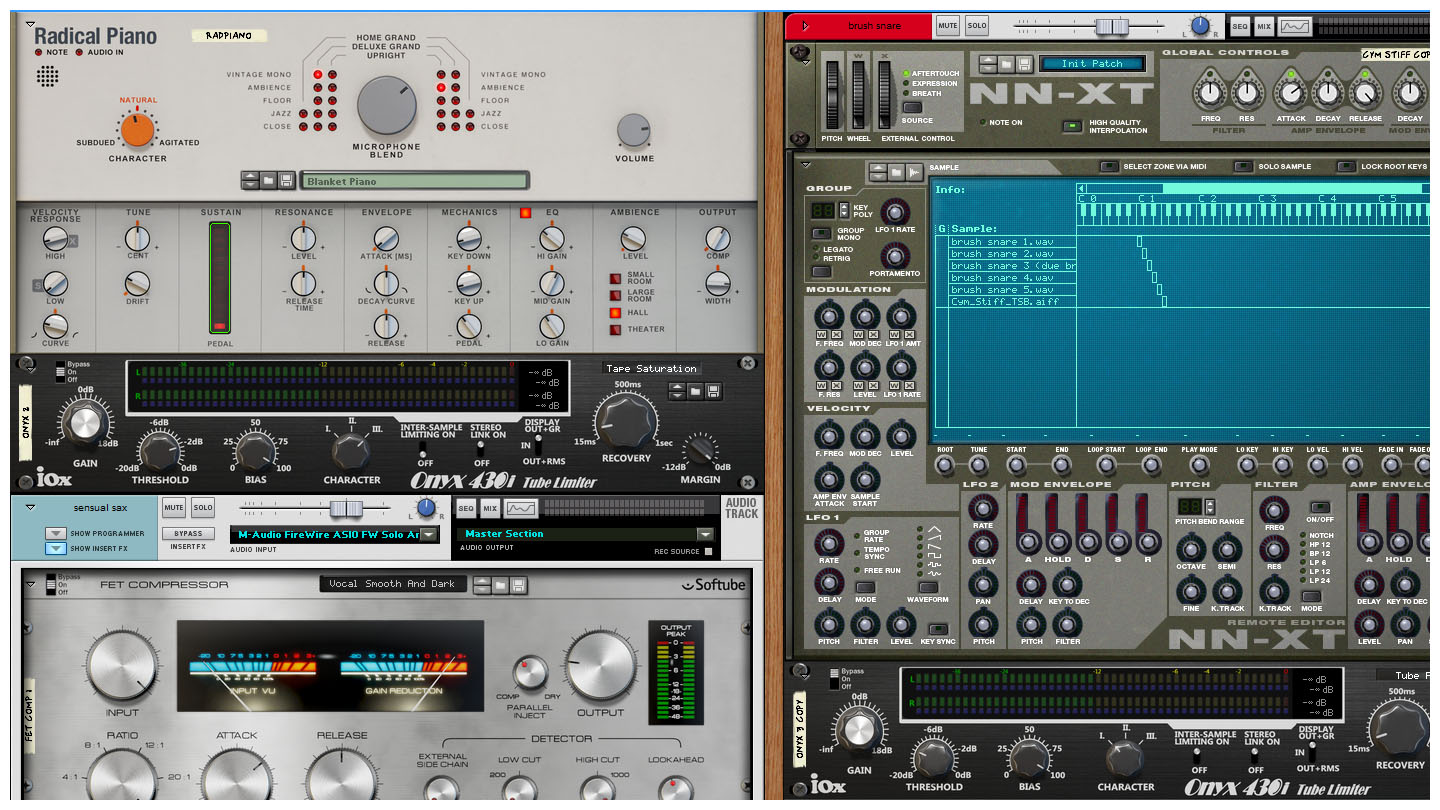The image size is (1440, 810).
Task: Bypass insert FX on sensual sax
Action: click(188, 534)
